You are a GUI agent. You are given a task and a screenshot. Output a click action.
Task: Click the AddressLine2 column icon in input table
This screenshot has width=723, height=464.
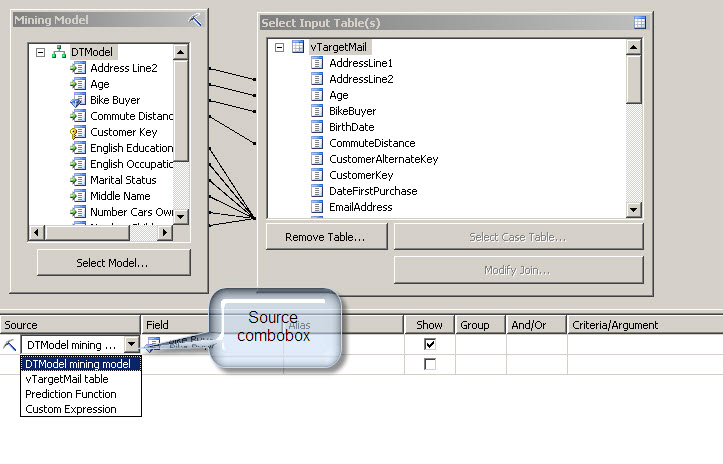[317, 79]
